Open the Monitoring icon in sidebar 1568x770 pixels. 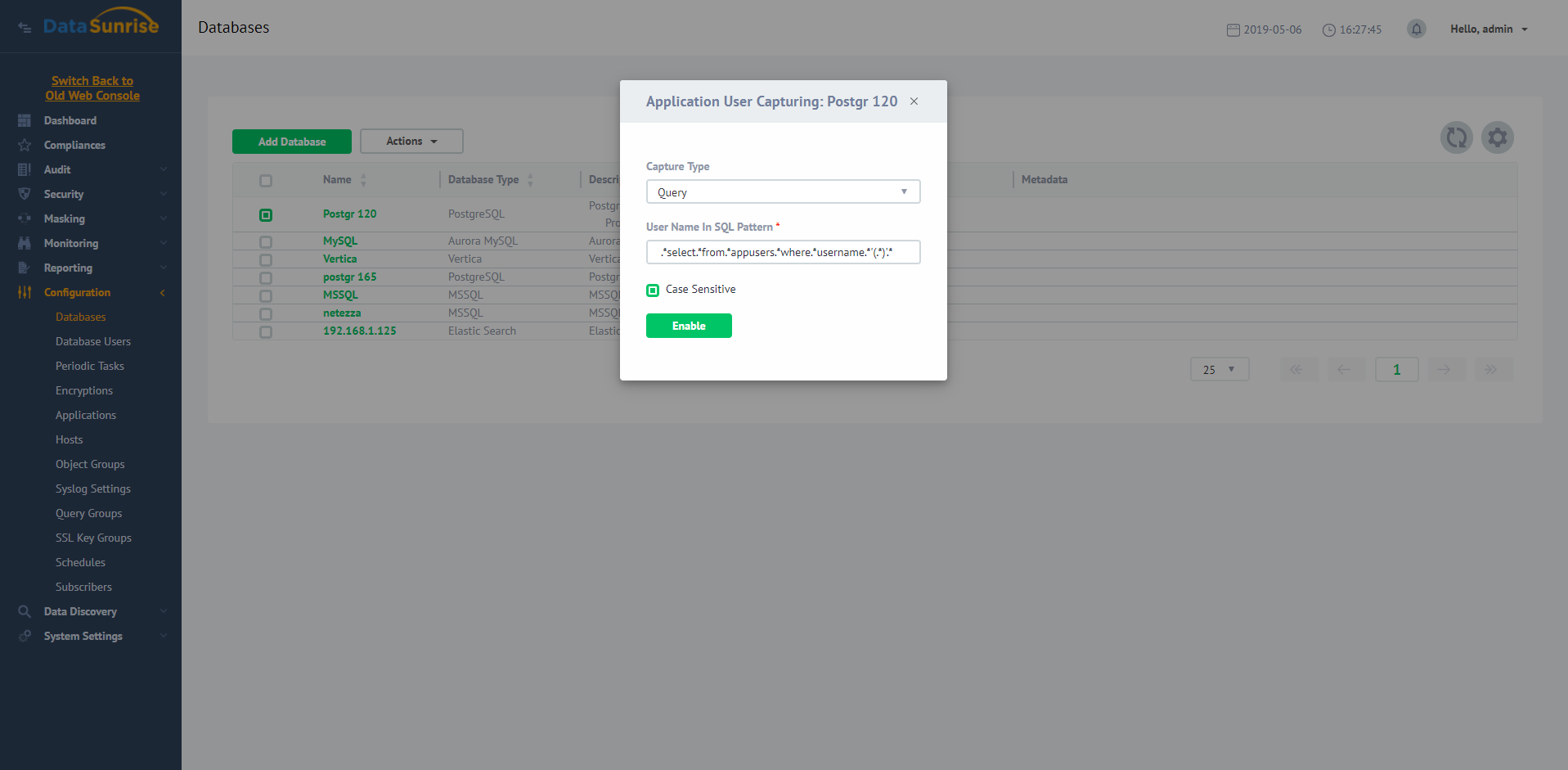pos(25,243)
